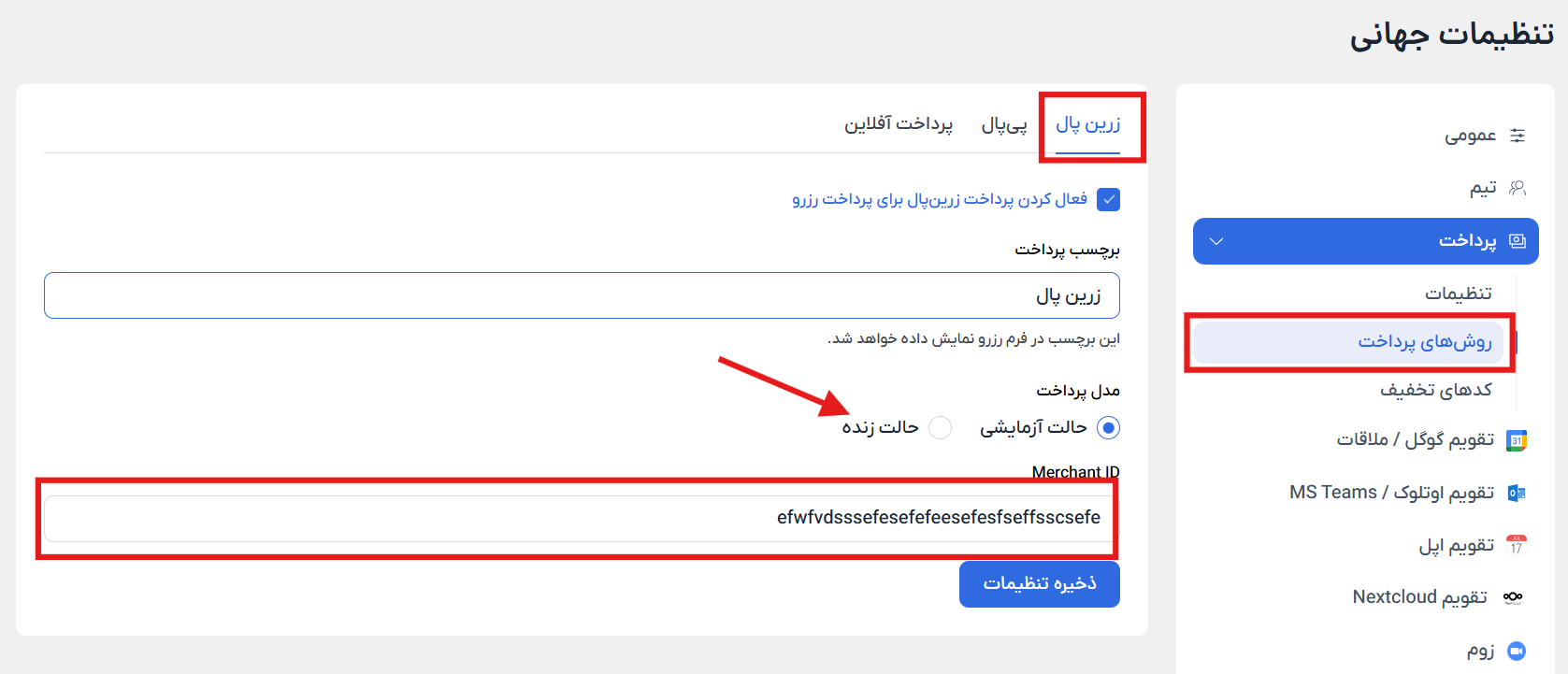Click the Merchant ID input field
The height and width of the screenshot is (674, 1568).
click(x=580, y=518)
